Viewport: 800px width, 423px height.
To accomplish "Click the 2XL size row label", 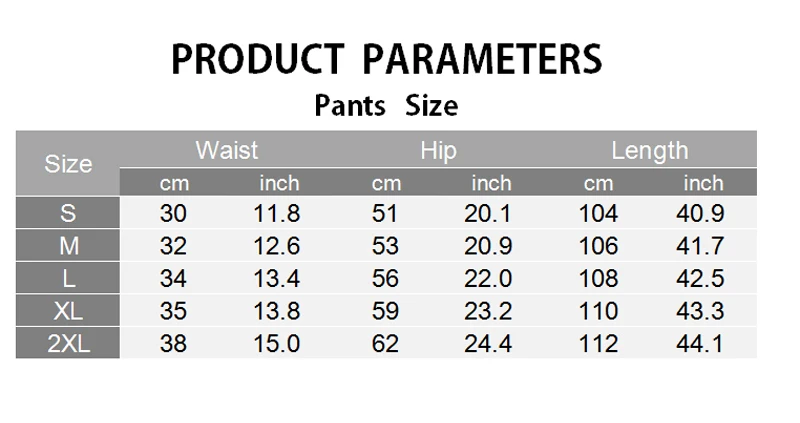I will [x=68, y=344].
